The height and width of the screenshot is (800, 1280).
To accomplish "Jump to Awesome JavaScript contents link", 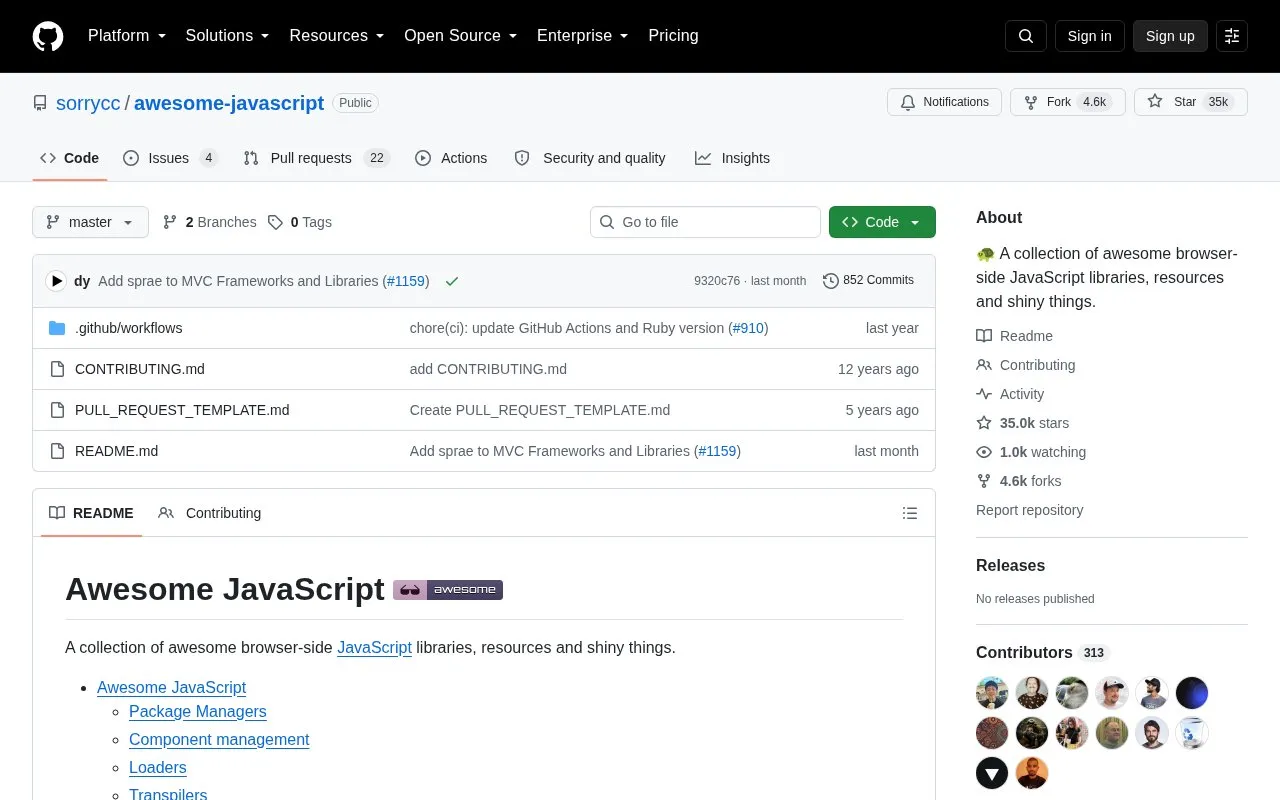I will pos(171,687).
